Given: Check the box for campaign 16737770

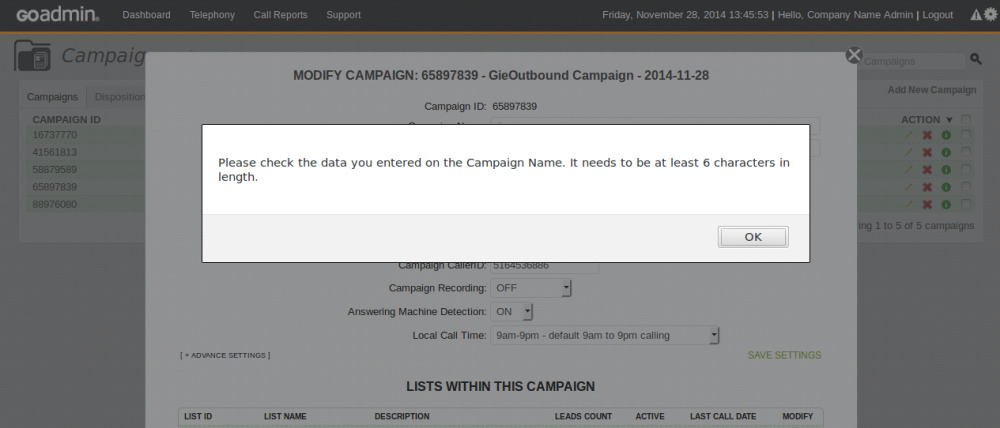Looking at the screenshot, I should [966, 135].
